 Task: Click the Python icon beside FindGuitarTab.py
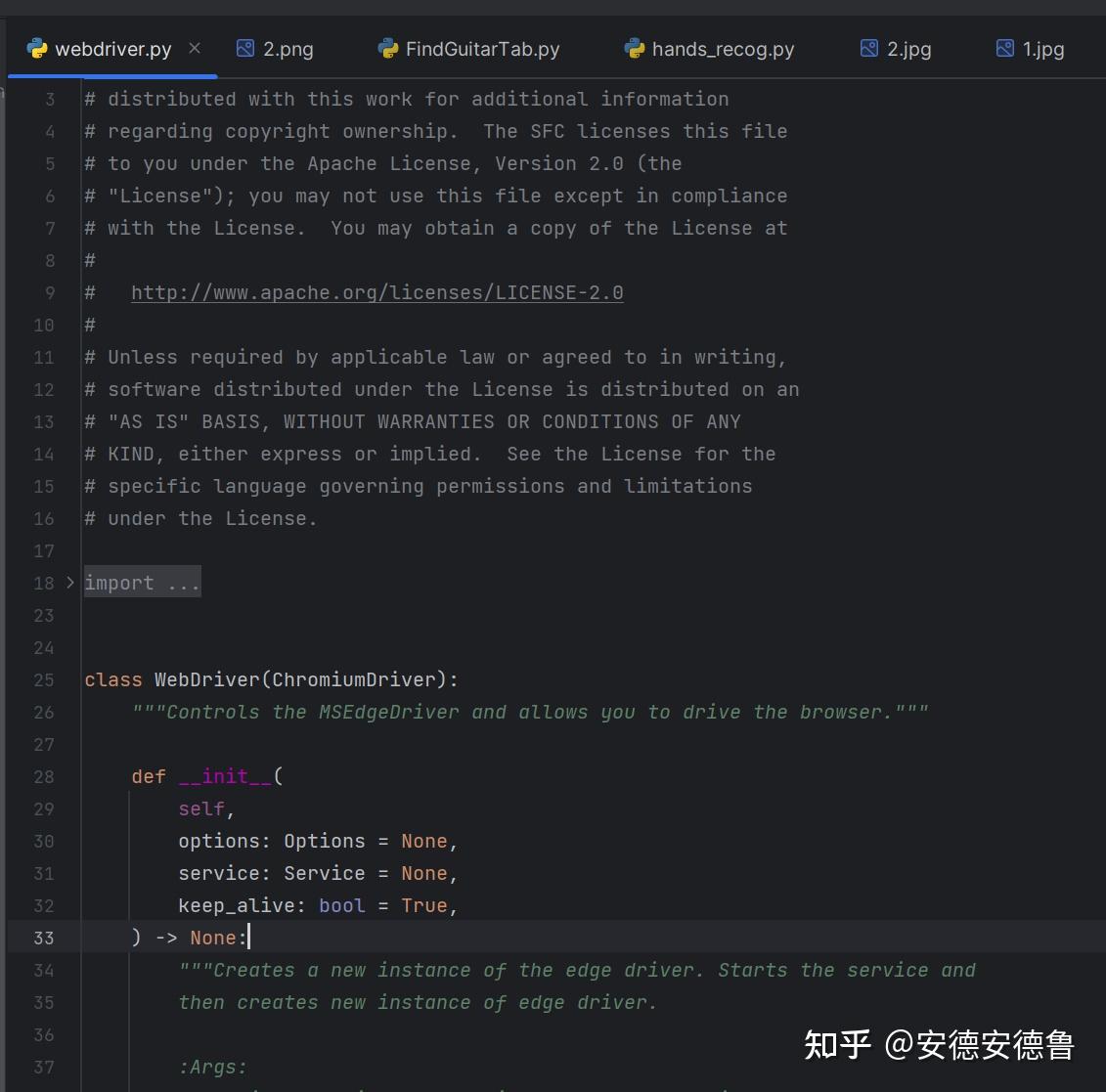tap(388, 48)
